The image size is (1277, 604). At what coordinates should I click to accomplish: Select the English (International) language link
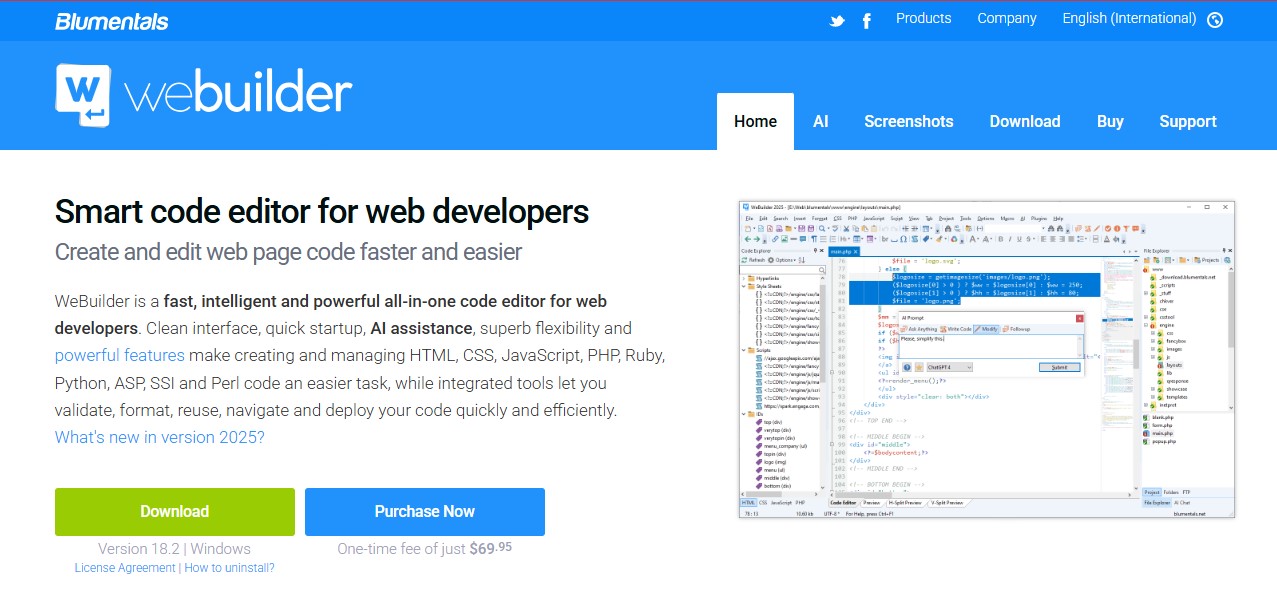pyautogui.click(x=1129, y=18)
